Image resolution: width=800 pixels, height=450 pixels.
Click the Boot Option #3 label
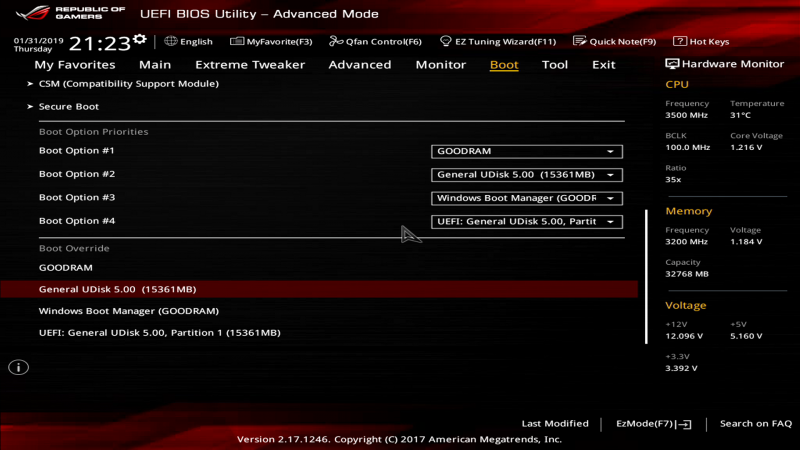77,197
